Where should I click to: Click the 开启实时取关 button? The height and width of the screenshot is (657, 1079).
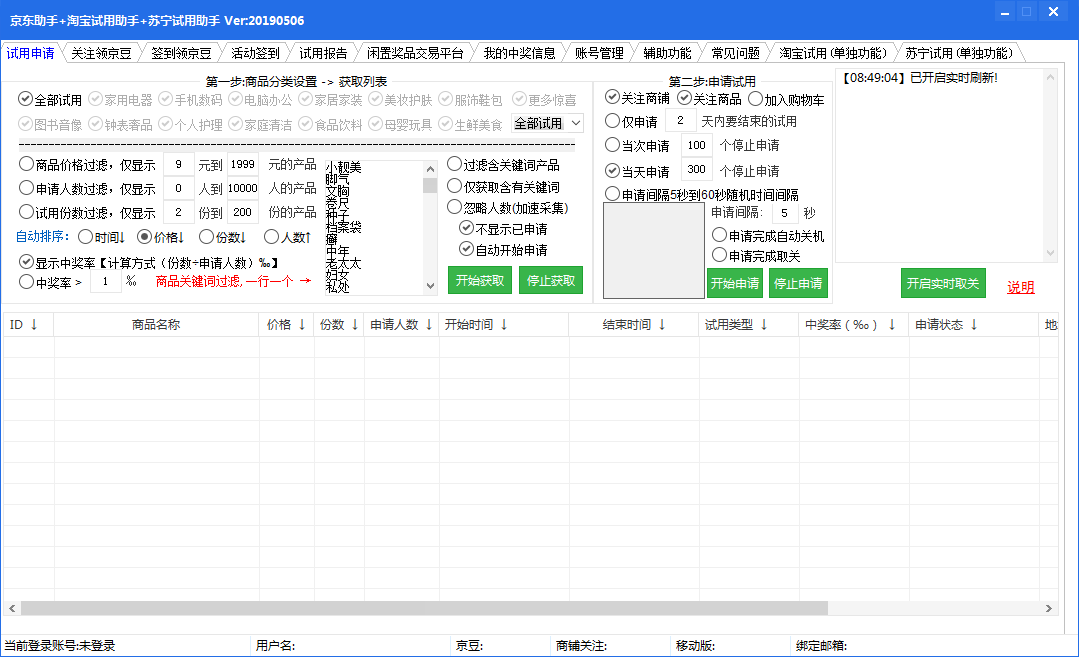click(943, 283)
